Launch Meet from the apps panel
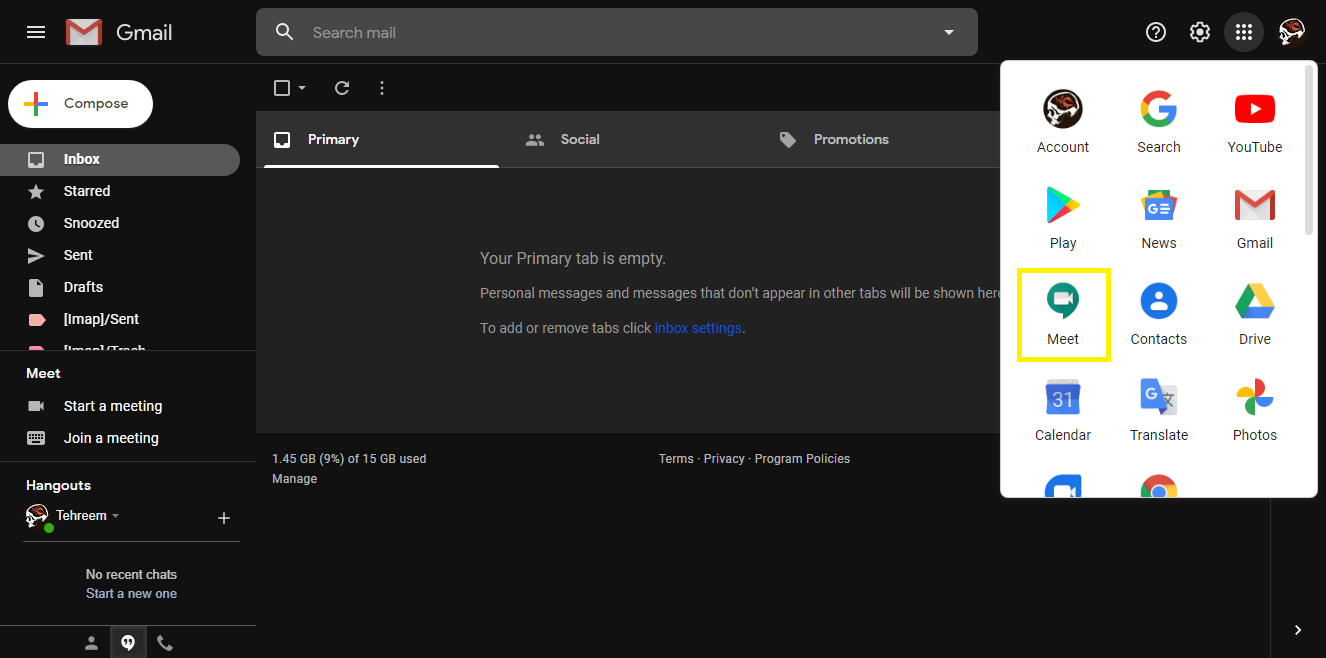The height and width of the screenshot is (658, 1326). (1063, 314)
